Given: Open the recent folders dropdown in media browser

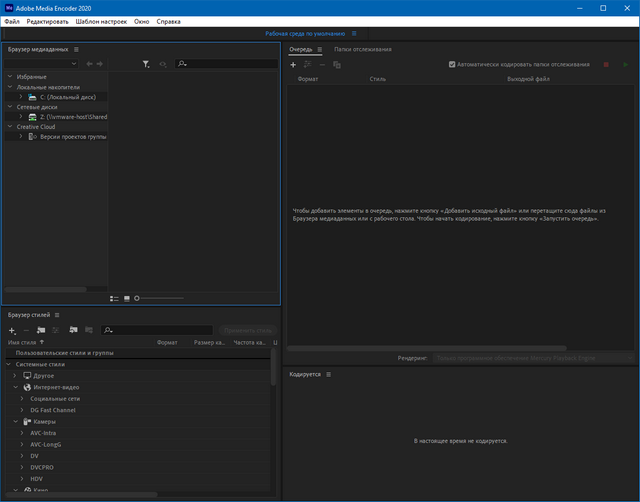Looking at the screenshot, I should (74, 64).
